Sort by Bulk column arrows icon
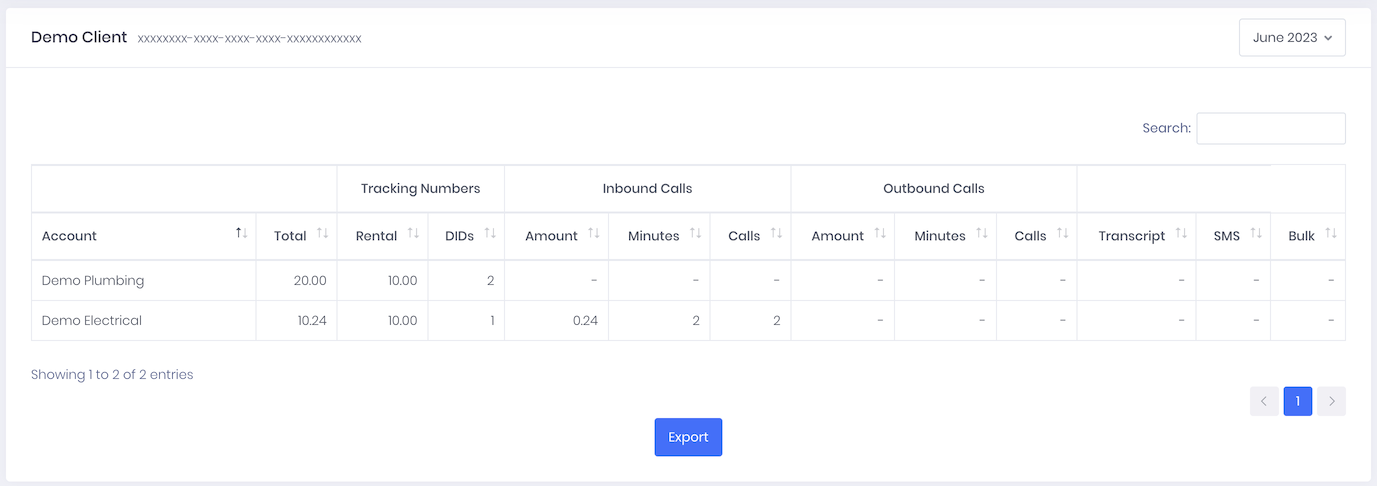This screenshot has width=1377, height=486. click(1331, 233)
